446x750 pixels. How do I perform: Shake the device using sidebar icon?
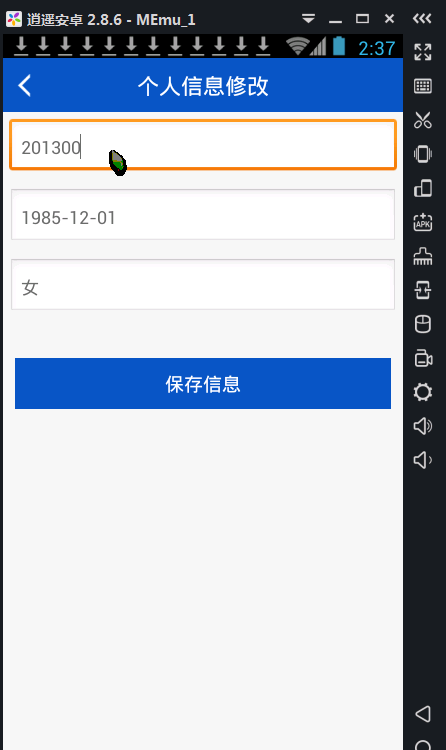pos(423,154)
